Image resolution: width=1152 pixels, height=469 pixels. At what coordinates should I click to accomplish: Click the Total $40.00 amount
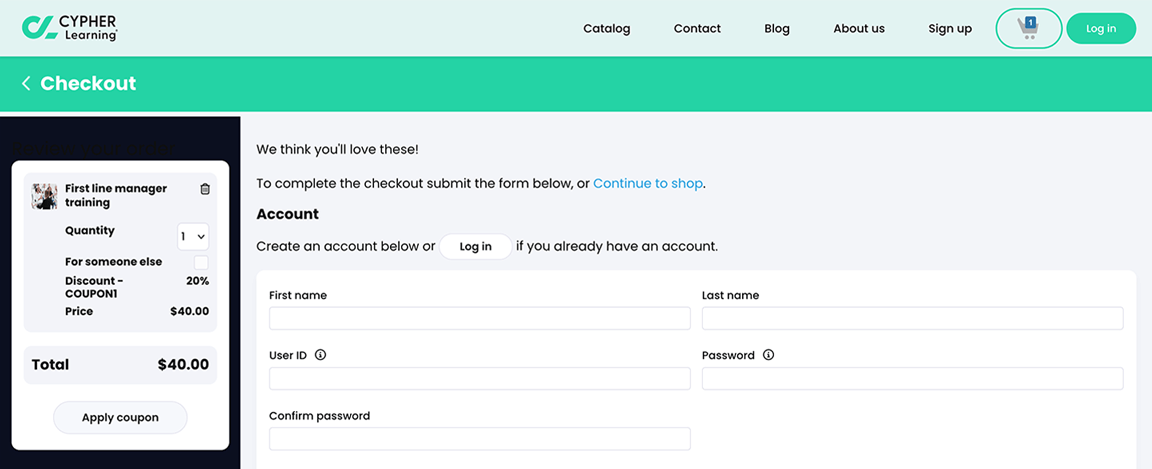tap(183, 365)
